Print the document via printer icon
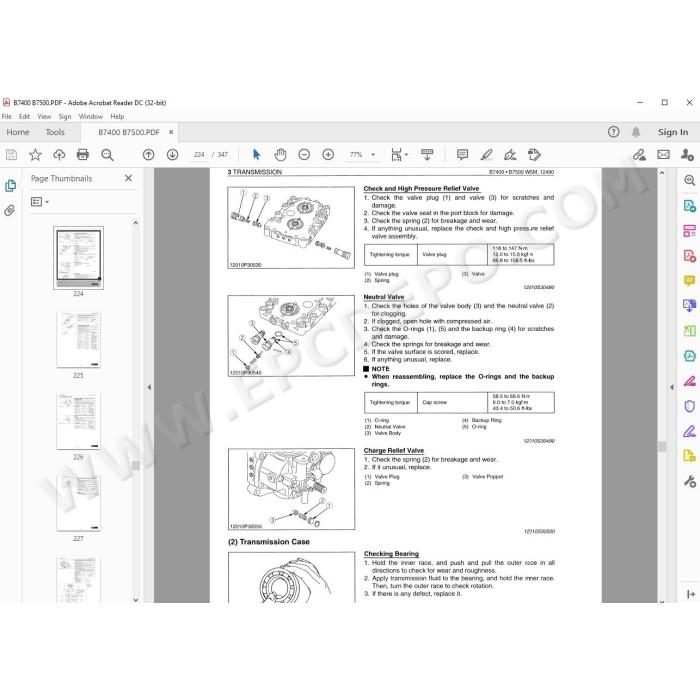The height and width of the screenshot is (700, 700). 83,154
